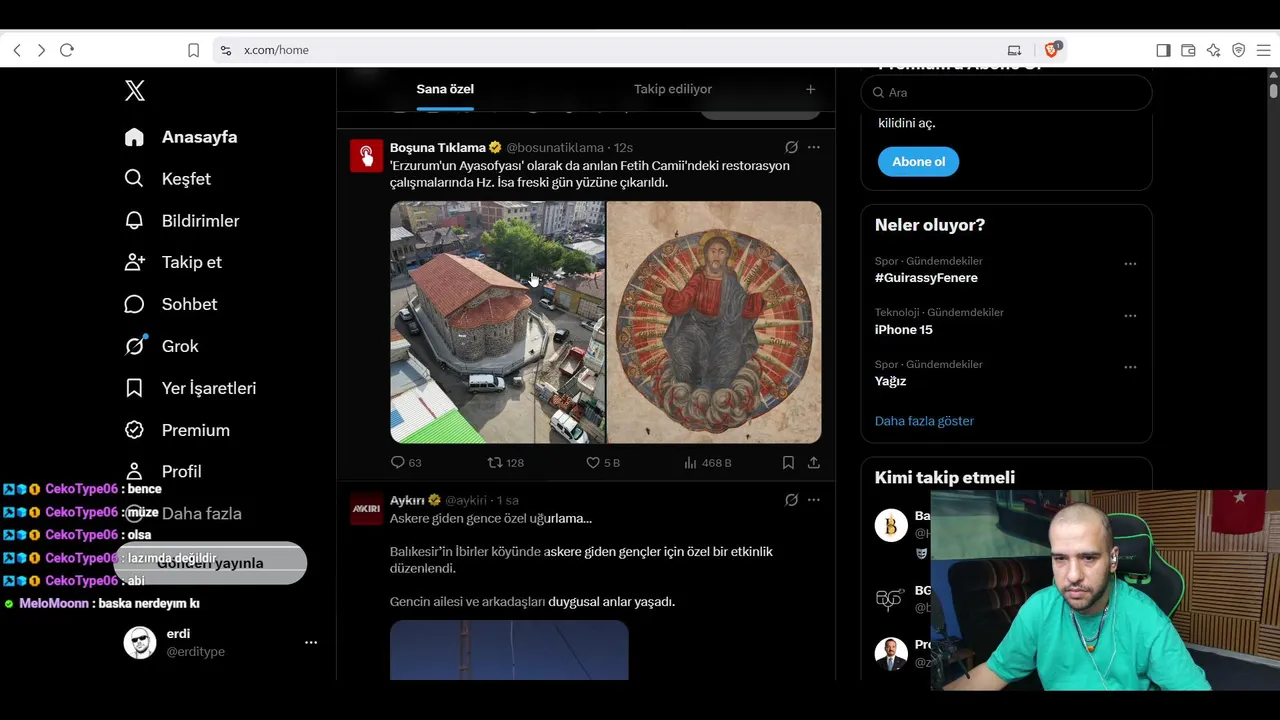
Task: Repost the post with 128 reposts
Action: (505, 462)
